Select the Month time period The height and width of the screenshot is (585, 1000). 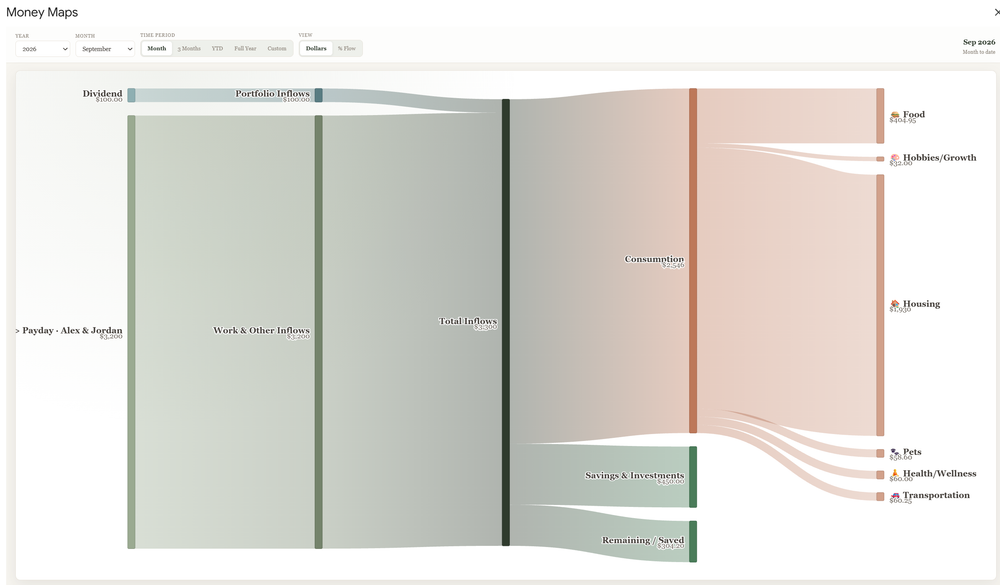[x=157, y=48]
